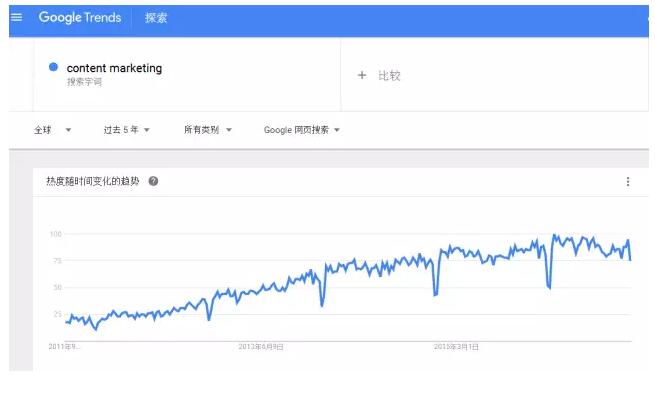Click the 热度随时间变化的趋势 chart title

(x=92, y=181)
